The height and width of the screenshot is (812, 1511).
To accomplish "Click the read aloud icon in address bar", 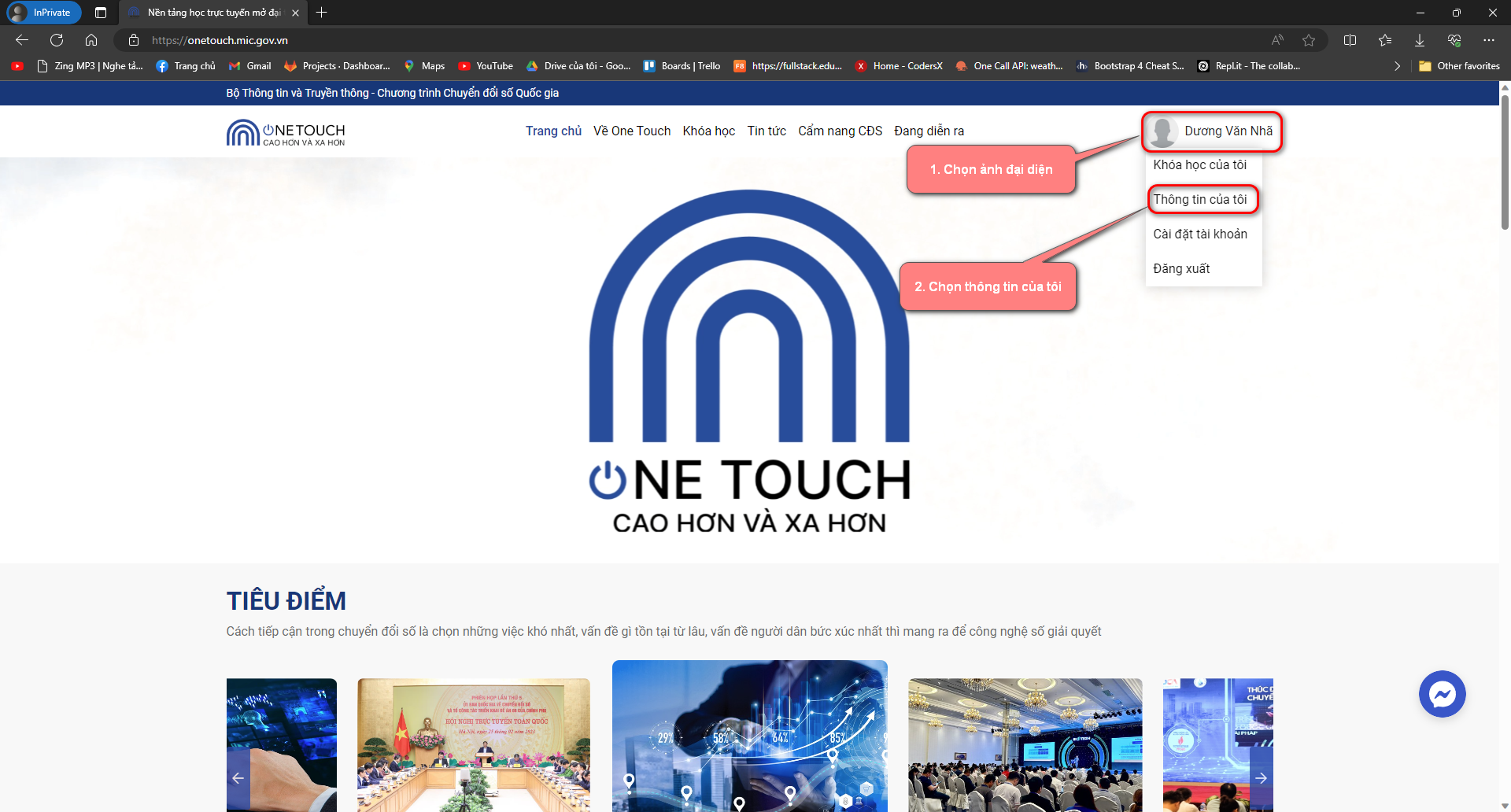I will (1277, 40).
